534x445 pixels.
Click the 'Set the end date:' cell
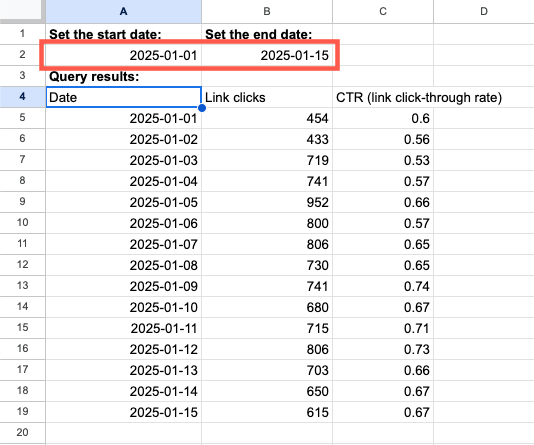tap(267, 34)
